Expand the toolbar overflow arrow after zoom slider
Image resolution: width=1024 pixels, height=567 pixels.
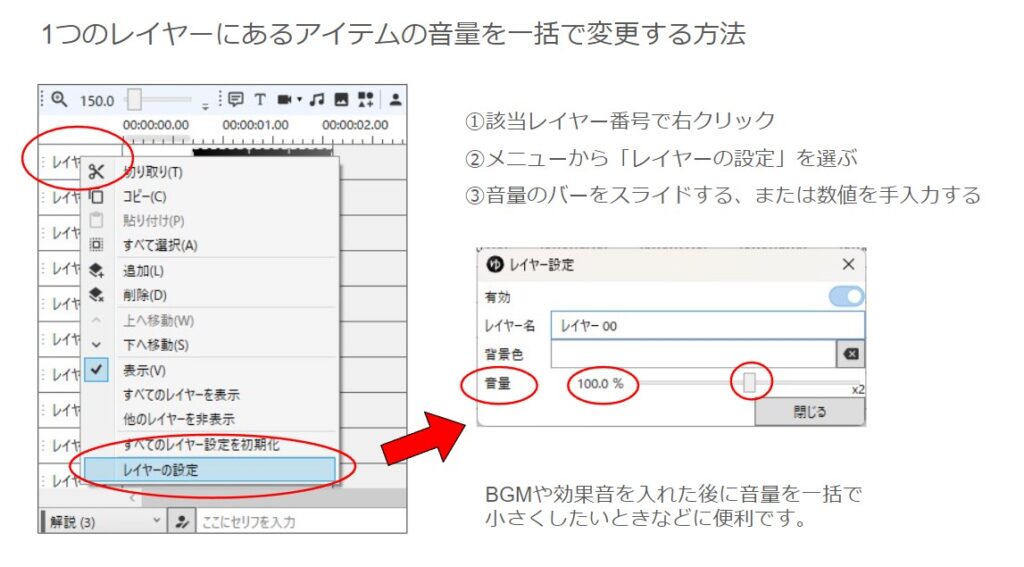(x=206, y=104)
